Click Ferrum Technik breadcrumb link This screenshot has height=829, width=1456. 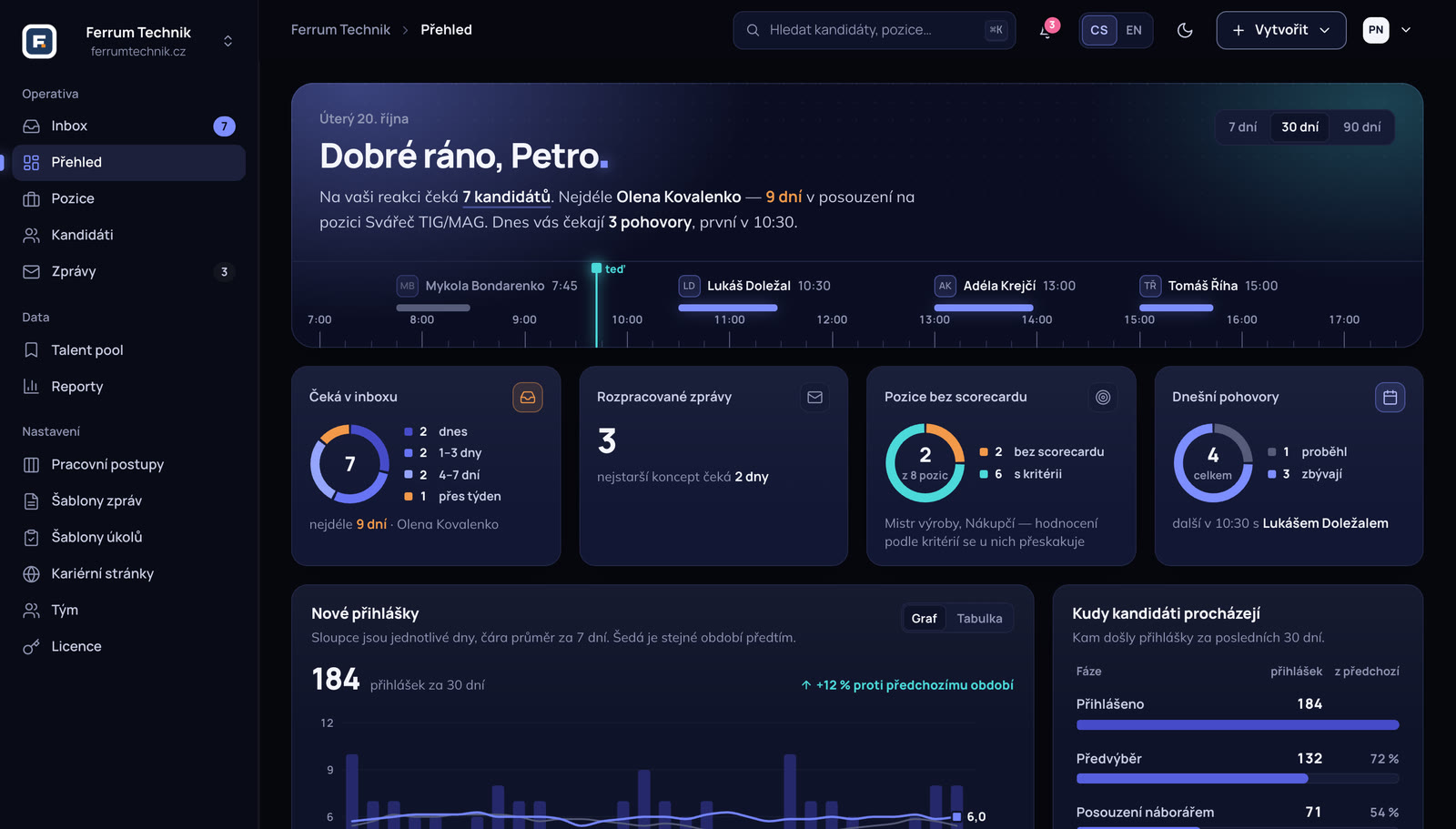(x=340, y=30)
